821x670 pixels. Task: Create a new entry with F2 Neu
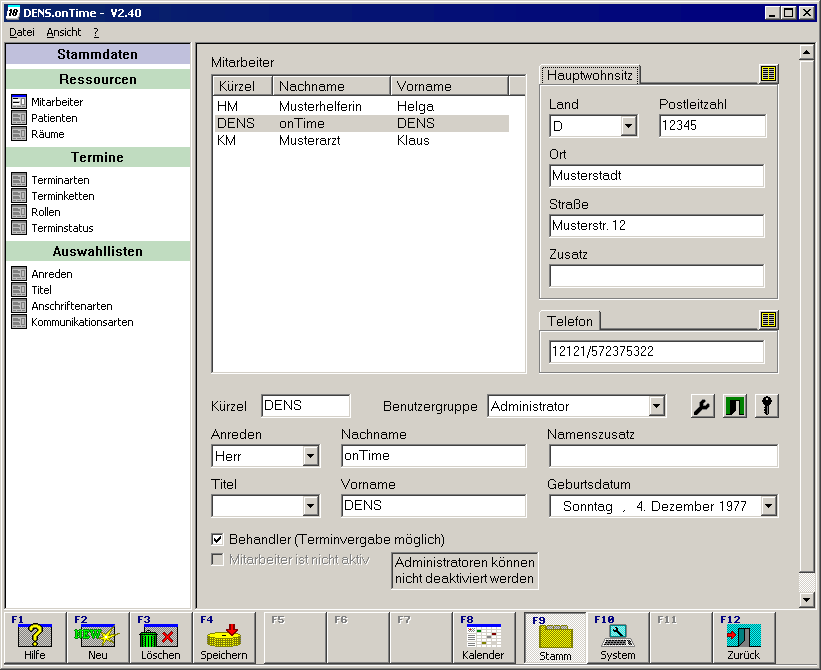[x=98, y=637]
